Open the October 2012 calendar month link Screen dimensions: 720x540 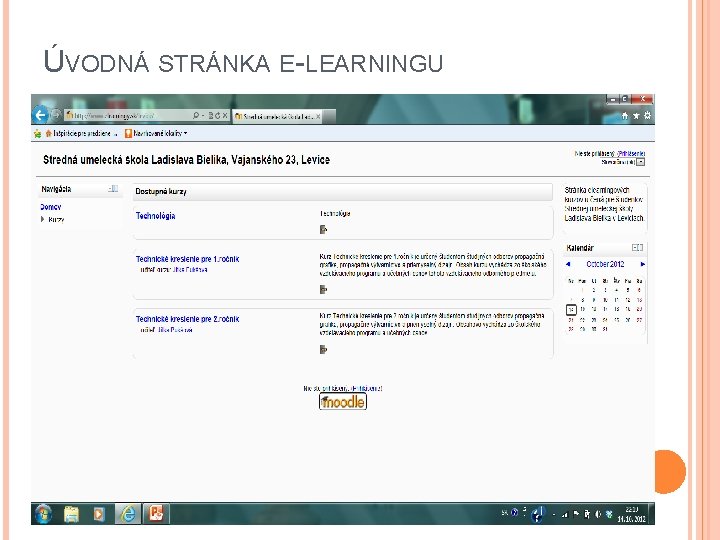(605, 264)
